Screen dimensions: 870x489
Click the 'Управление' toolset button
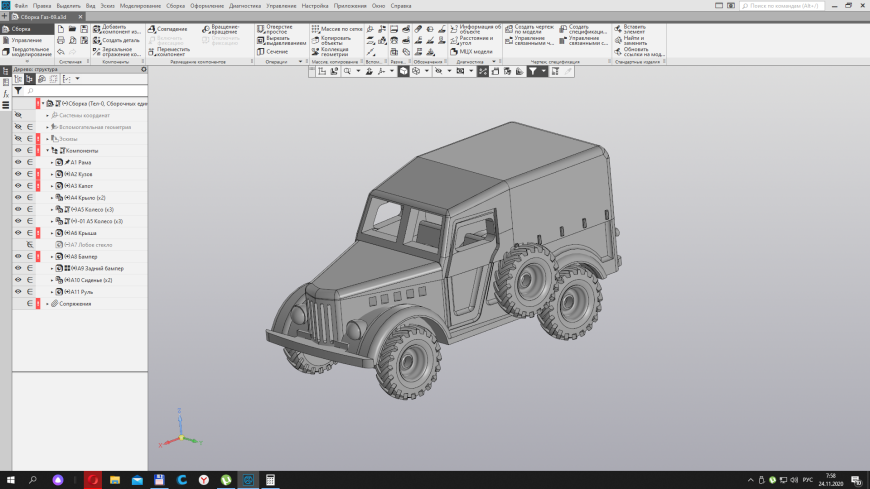pos(24,40)
